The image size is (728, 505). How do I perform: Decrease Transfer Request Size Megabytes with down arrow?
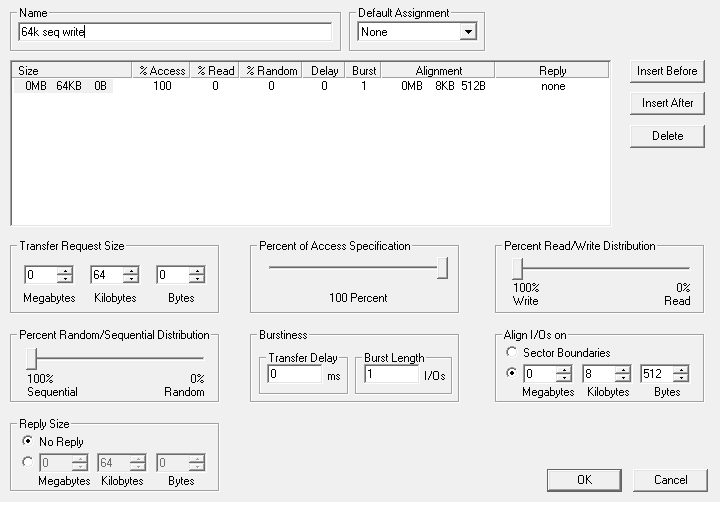(x=65, y=279)
